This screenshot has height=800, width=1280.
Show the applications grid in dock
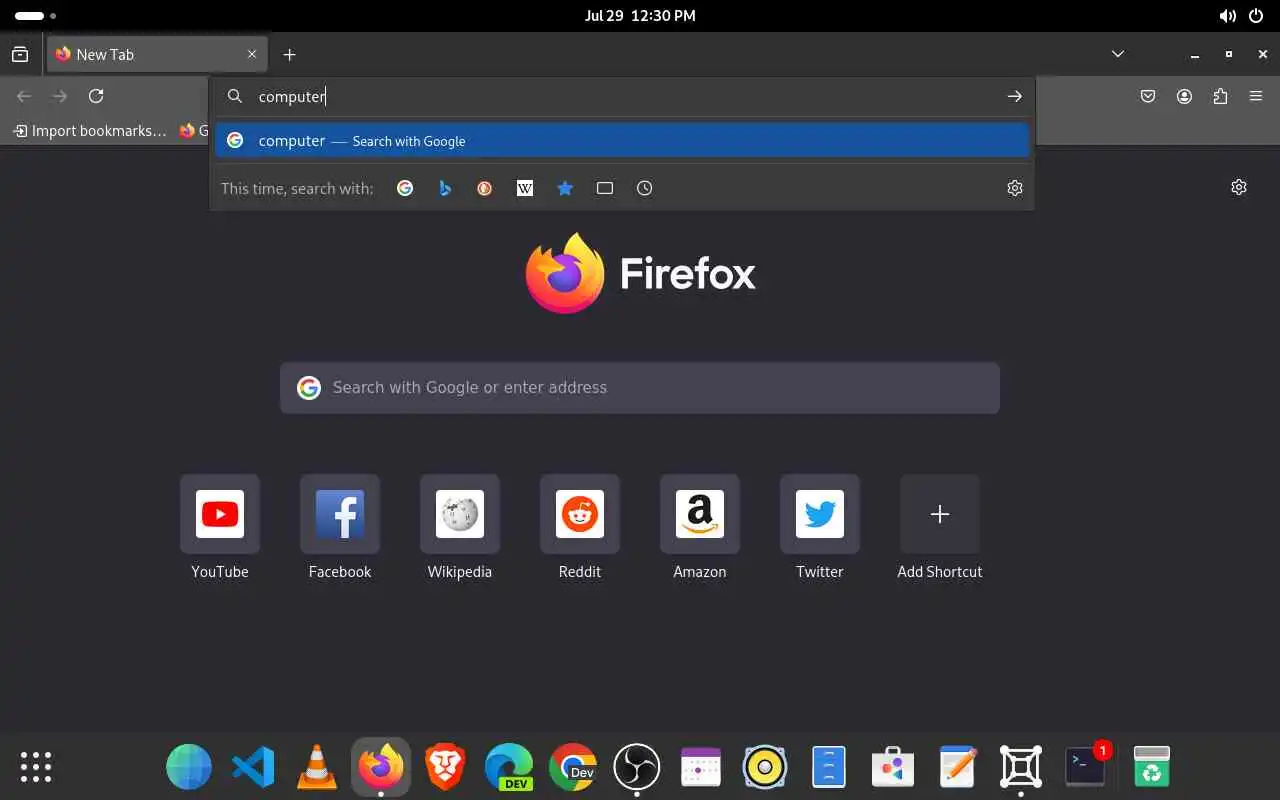(36, 767)
